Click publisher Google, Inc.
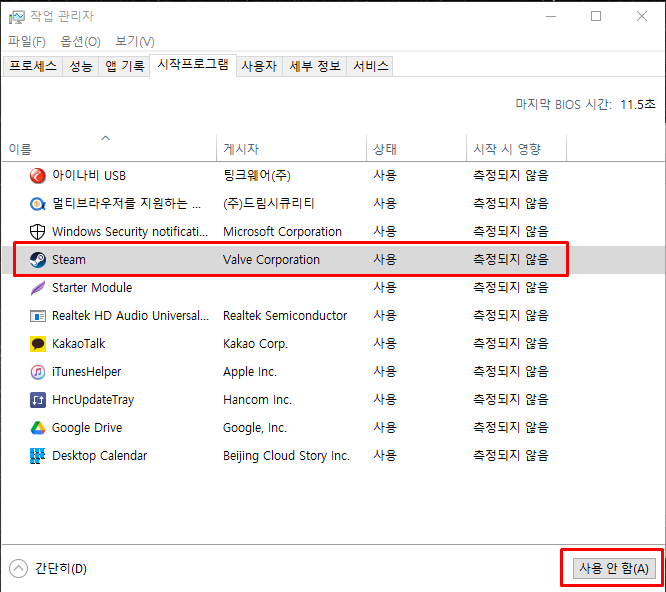The height and width of the screenshot is (592, 666). [x=255, y=428]
